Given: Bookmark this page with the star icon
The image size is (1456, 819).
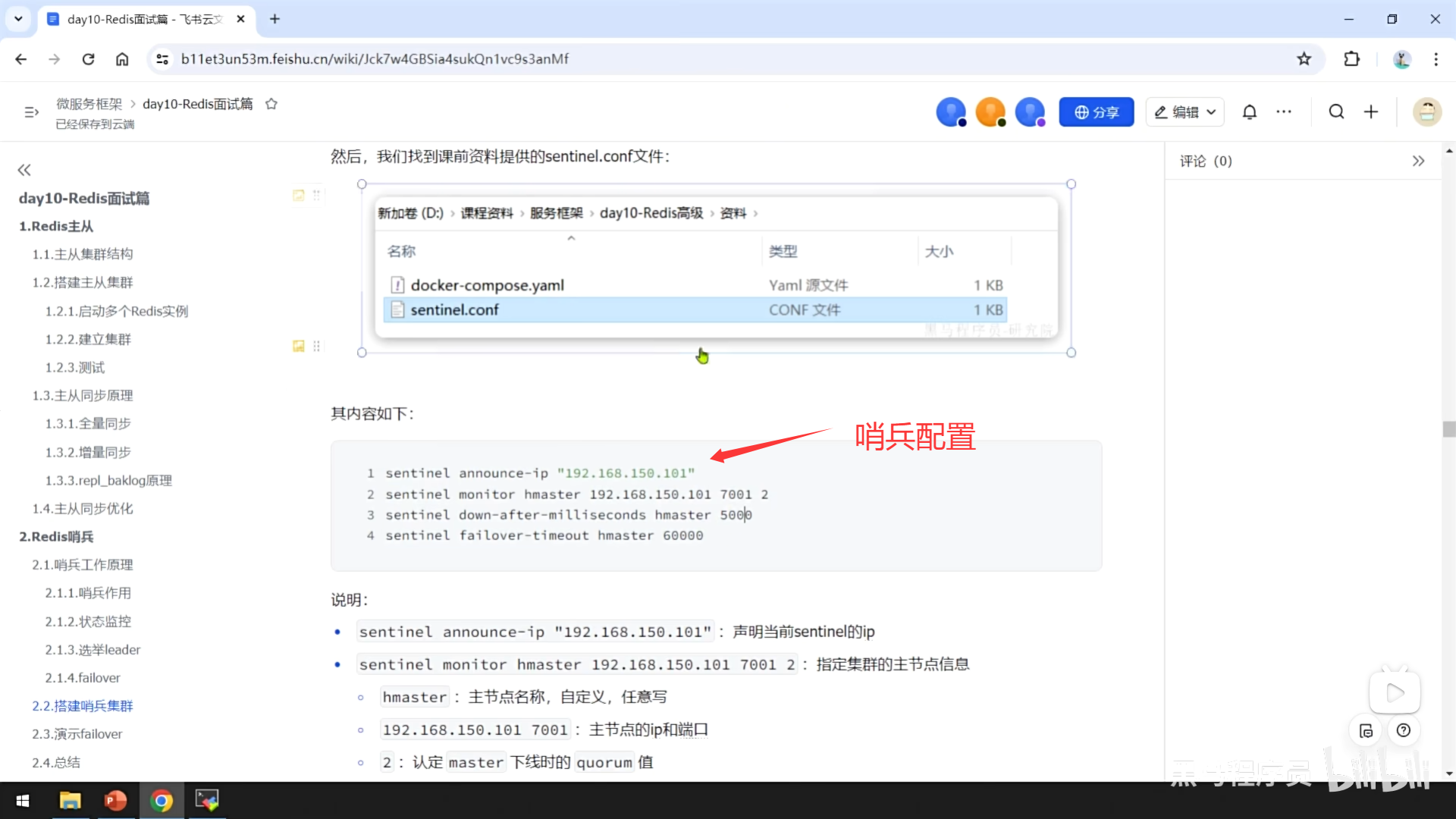Looking at the screenshot, I should pyautogui.click(x=1304, y=59).
